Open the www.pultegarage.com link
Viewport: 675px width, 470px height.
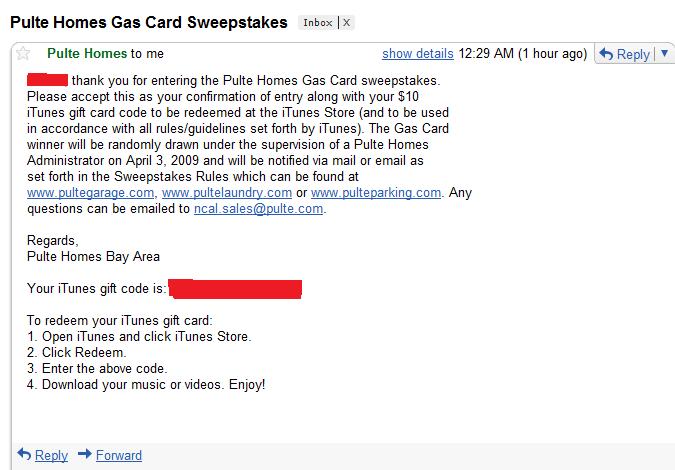91,192
